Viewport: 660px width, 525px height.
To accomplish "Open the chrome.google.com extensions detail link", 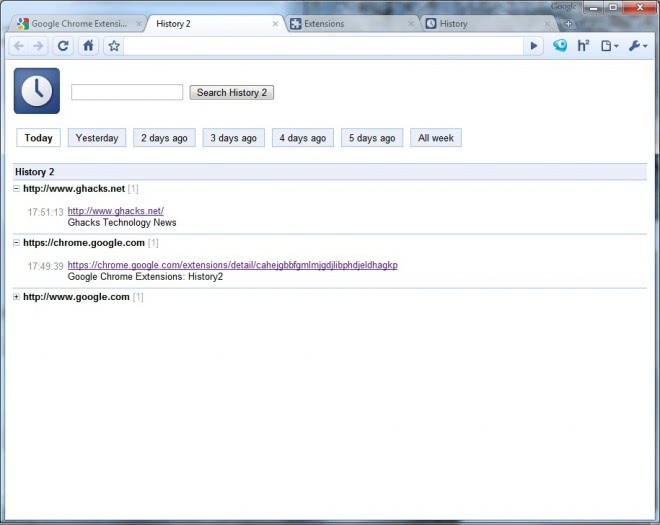I will (232, 265).
